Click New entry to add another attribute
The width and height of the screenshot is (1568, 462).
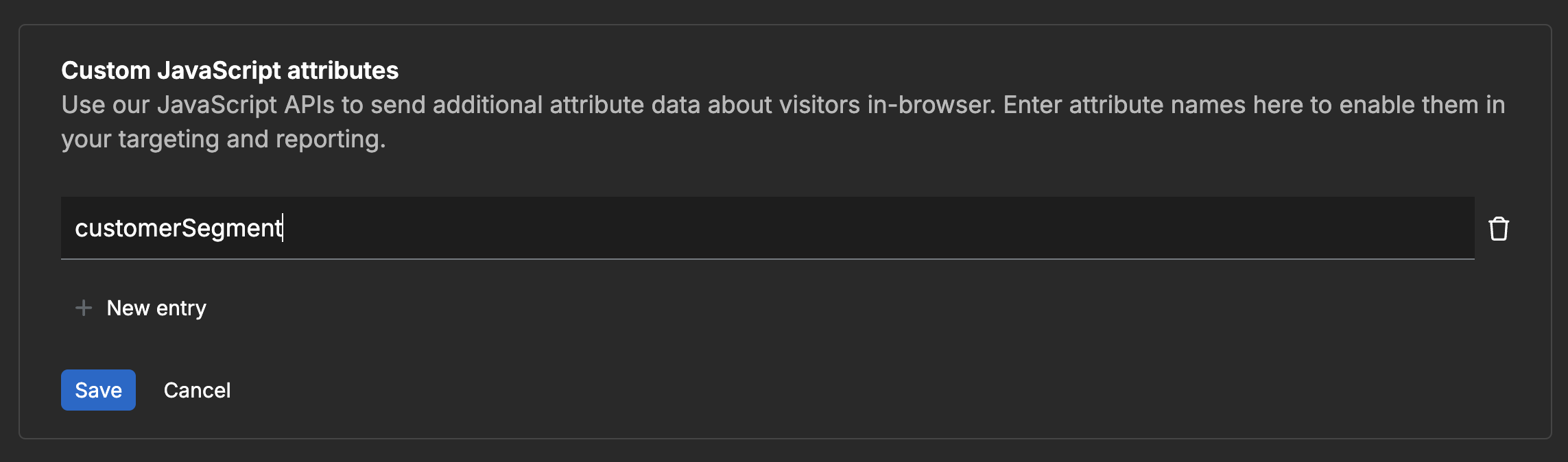pyautogui.click(x=156, y=308)
